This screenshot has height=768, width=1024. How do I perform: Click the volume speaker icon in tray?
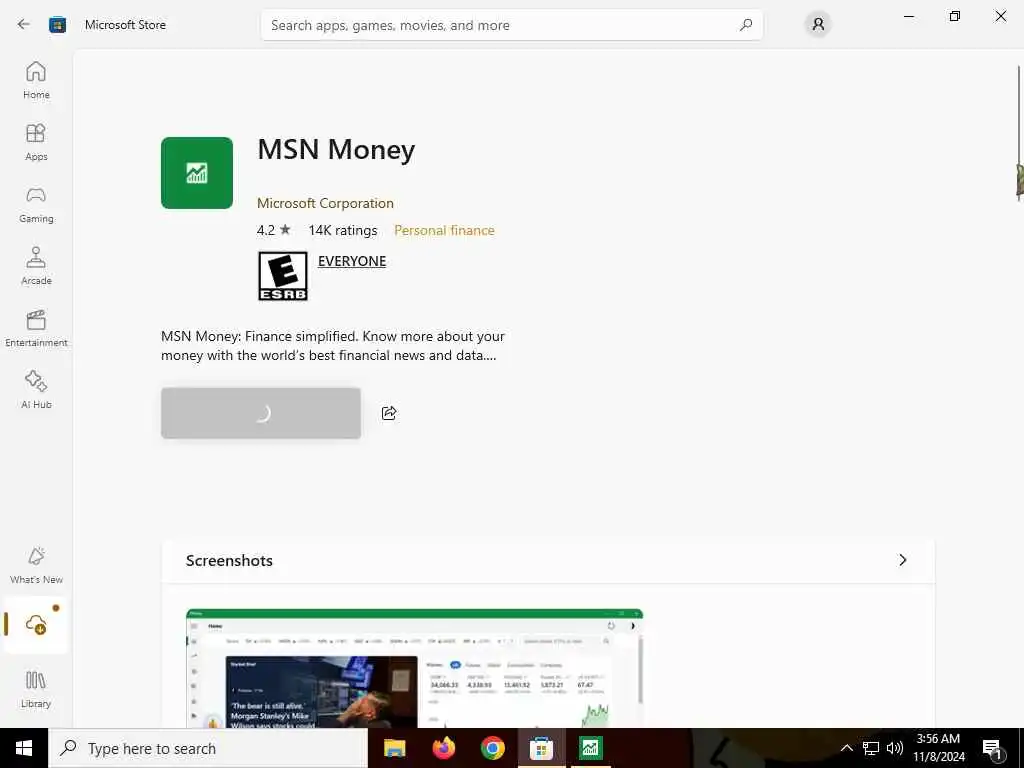point(895,748)
